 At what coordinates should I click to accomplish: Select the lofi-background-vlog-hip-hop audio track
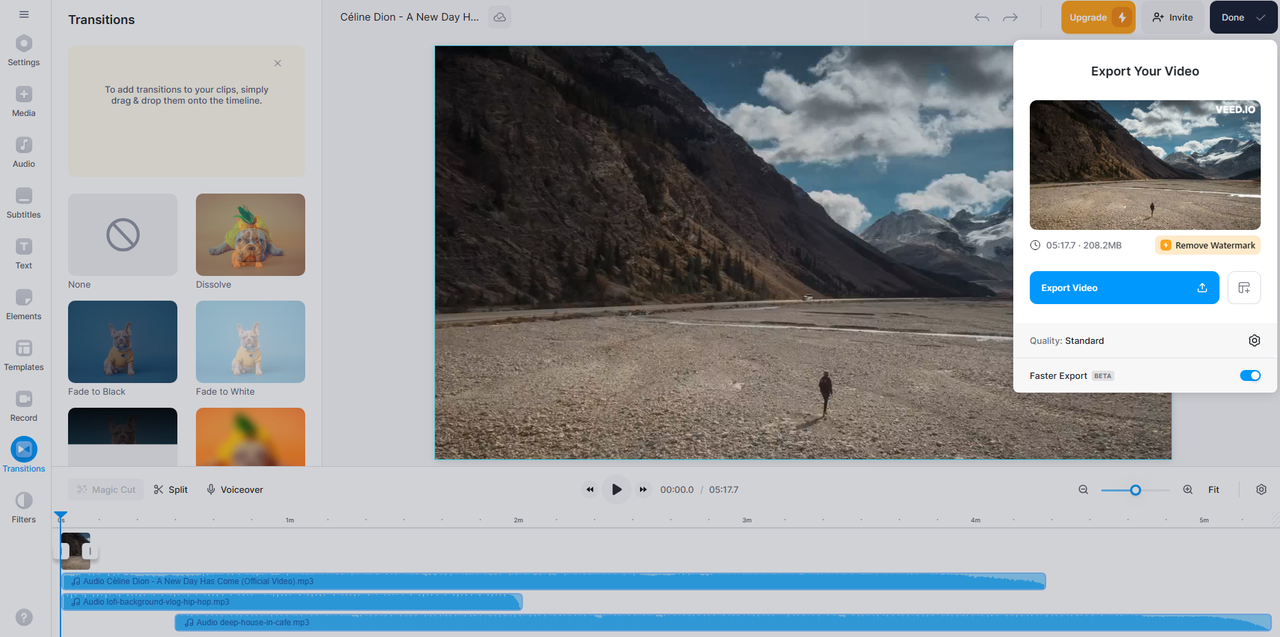292,602
